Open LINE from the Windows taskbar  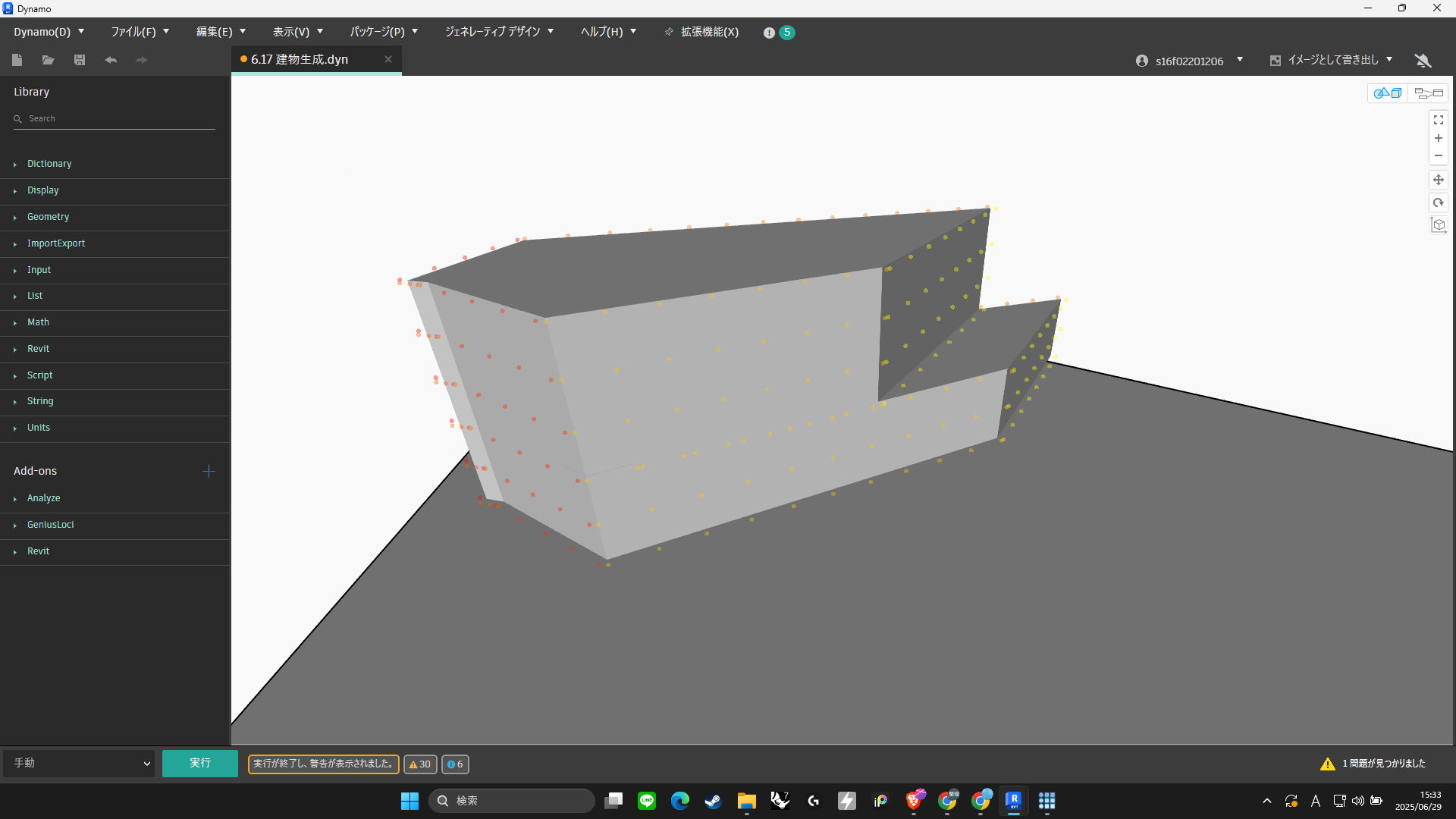pos(647,801)
